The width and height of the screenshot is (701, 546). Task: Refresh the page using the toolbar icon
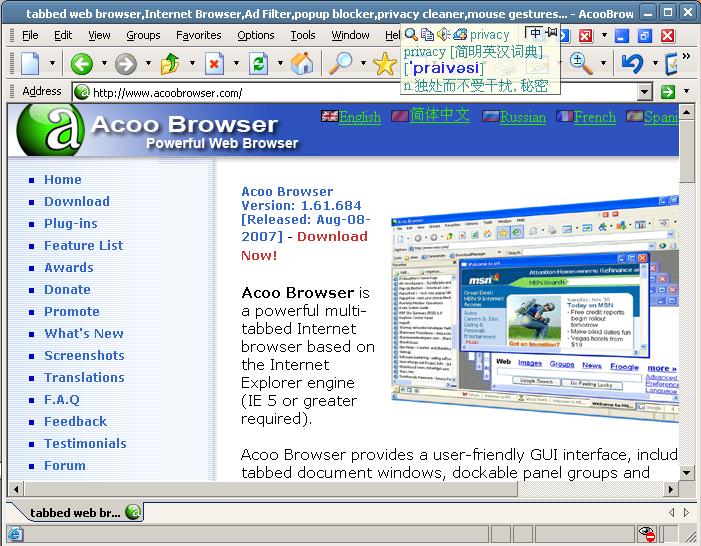pos(259,64)
